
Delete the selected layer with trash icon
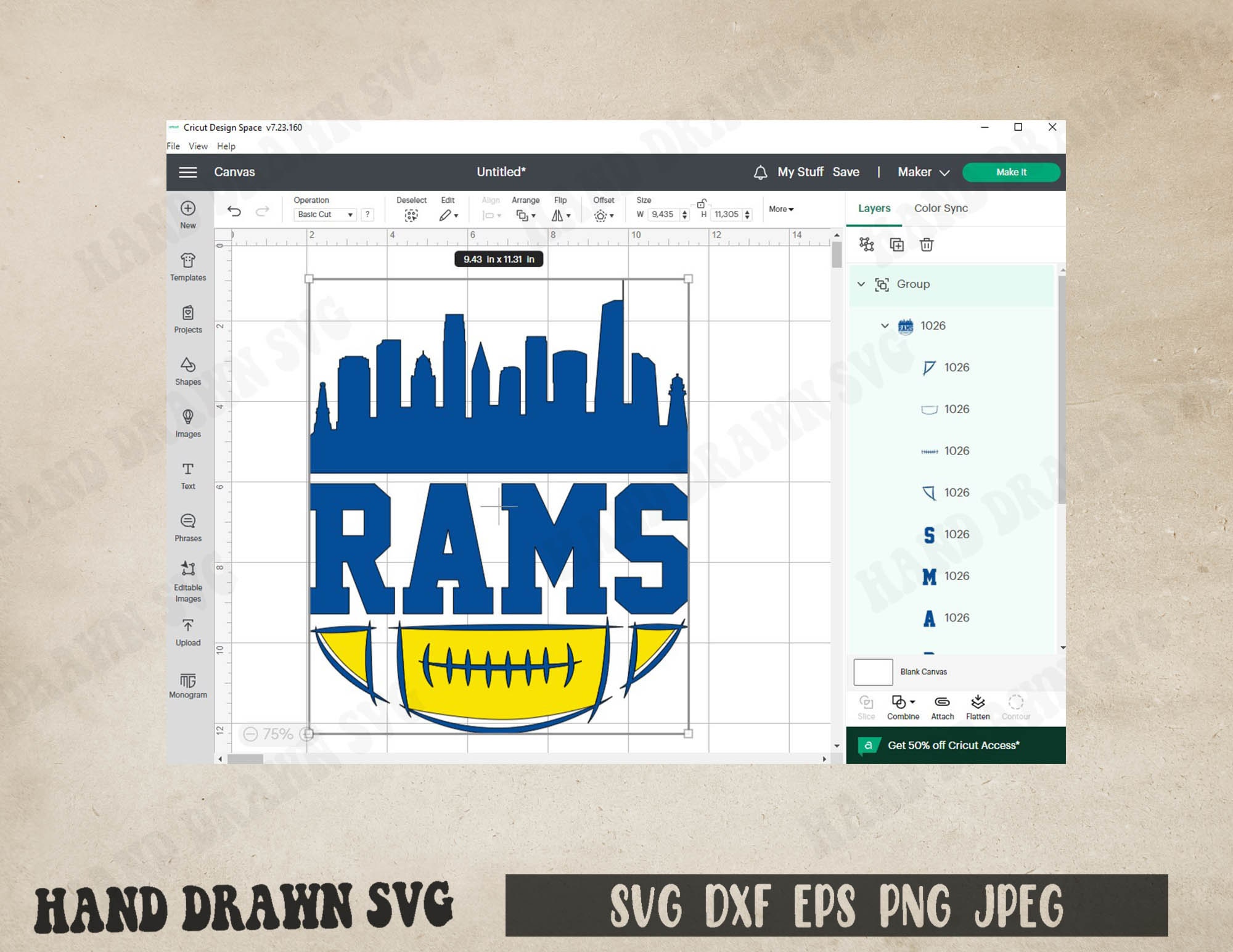pyautogui.click(x=926, y=245)
